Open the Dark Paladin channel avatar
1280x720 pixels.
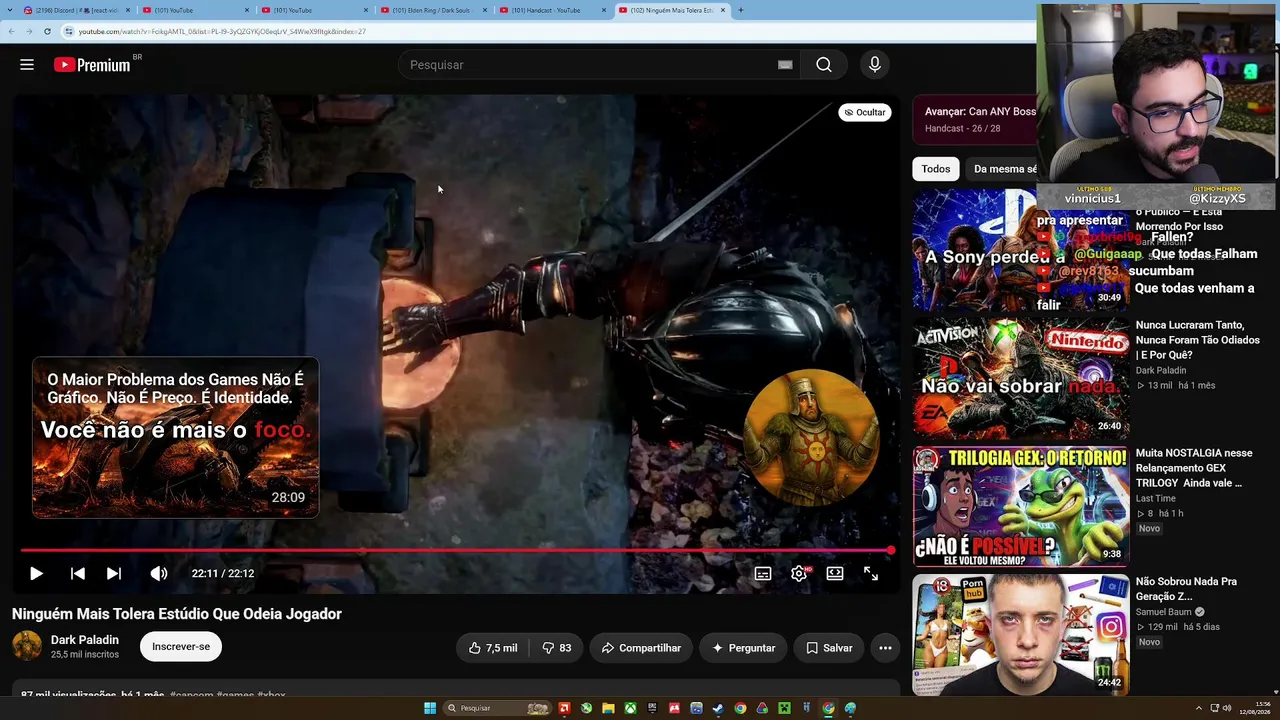[x=27, y=646]
